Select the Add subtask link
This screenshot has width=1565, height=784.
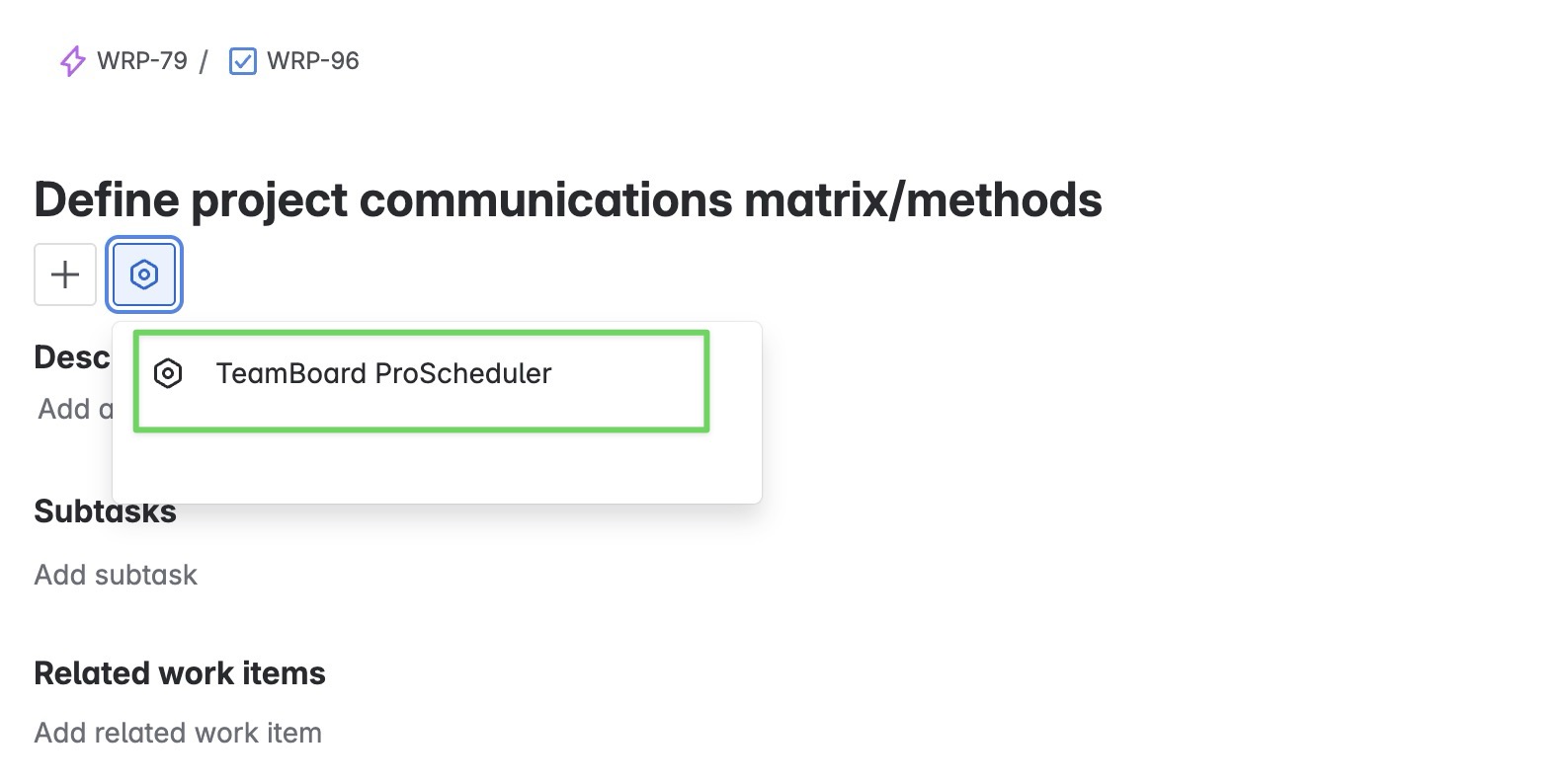[x=116, y=575]
